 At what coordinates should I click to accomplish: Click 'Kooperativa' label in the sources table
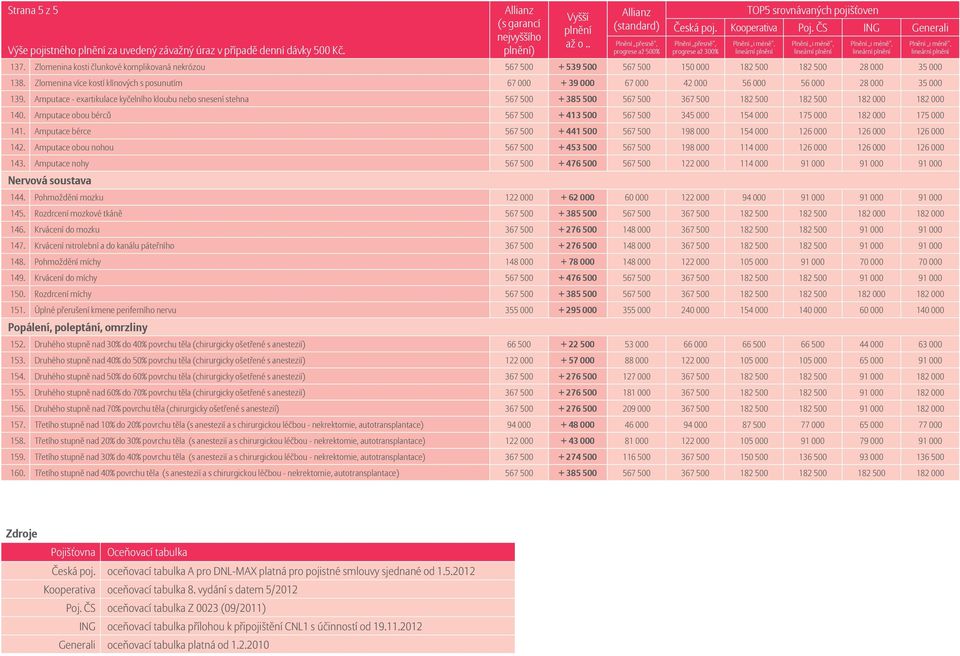click(69, 589)
